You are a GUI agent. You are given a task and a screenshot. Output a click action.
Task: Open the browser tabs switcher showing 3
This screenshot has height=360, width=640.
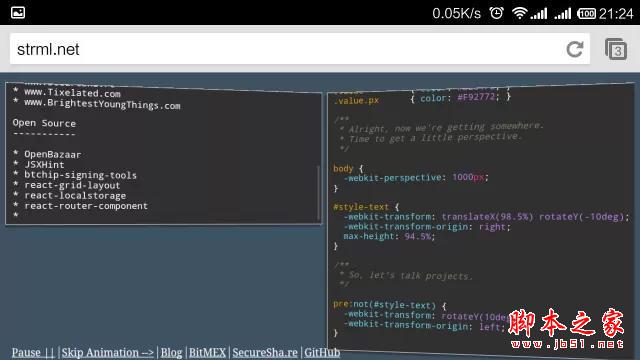click(616, 49)
